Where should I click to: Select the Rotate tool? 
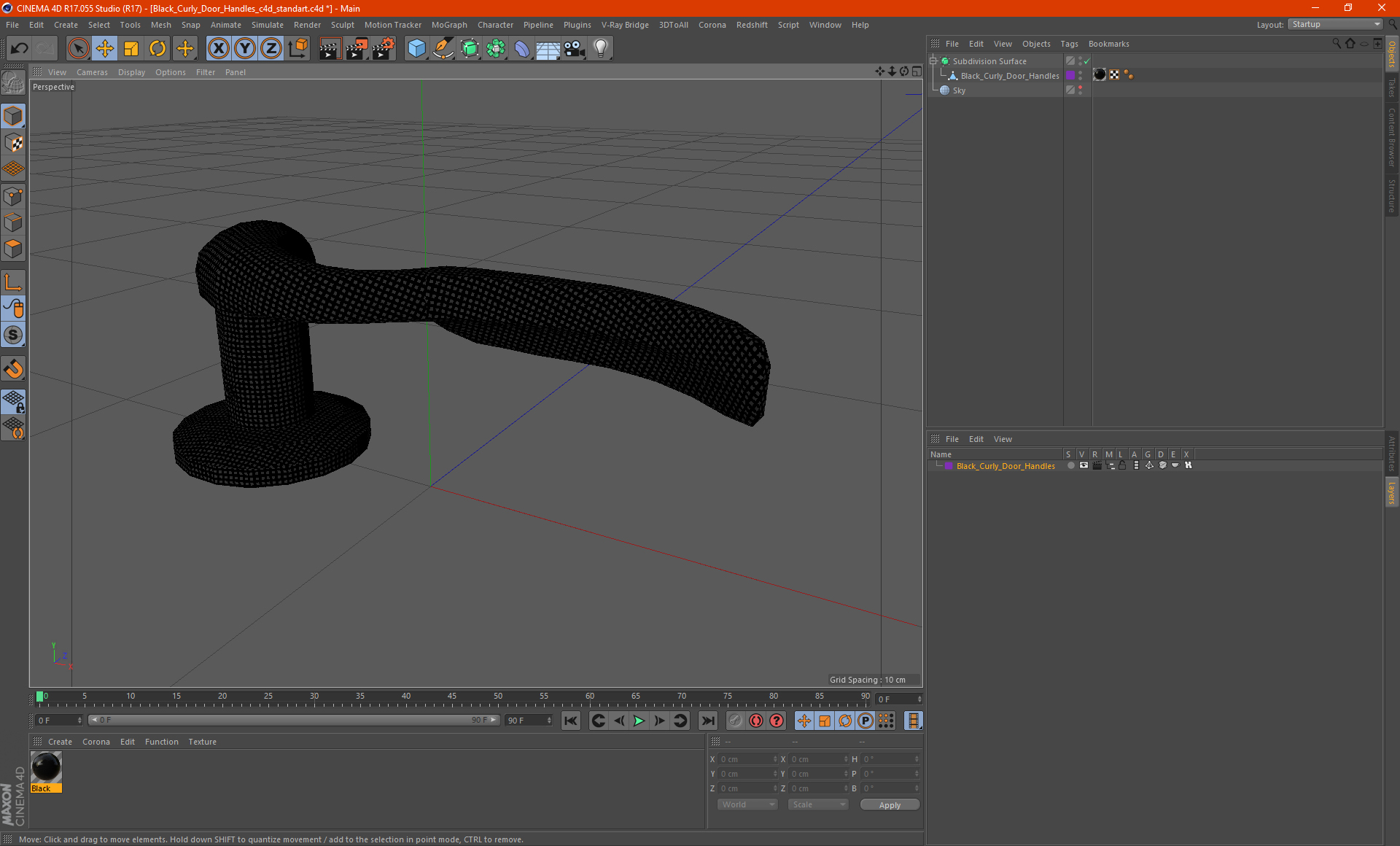(x=157, y=49)
